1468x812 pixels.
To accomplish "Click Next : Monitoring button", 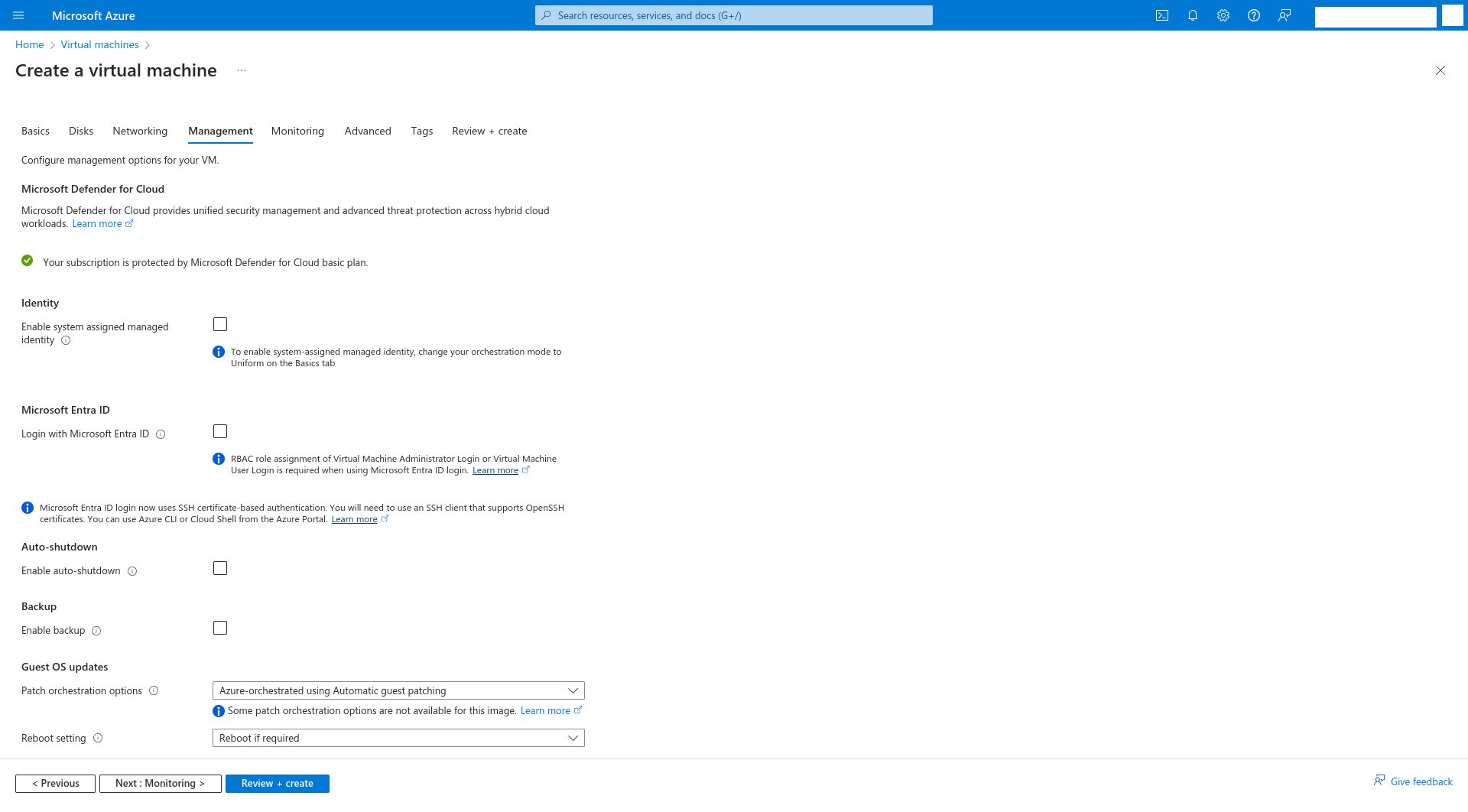I will [161, 784].
